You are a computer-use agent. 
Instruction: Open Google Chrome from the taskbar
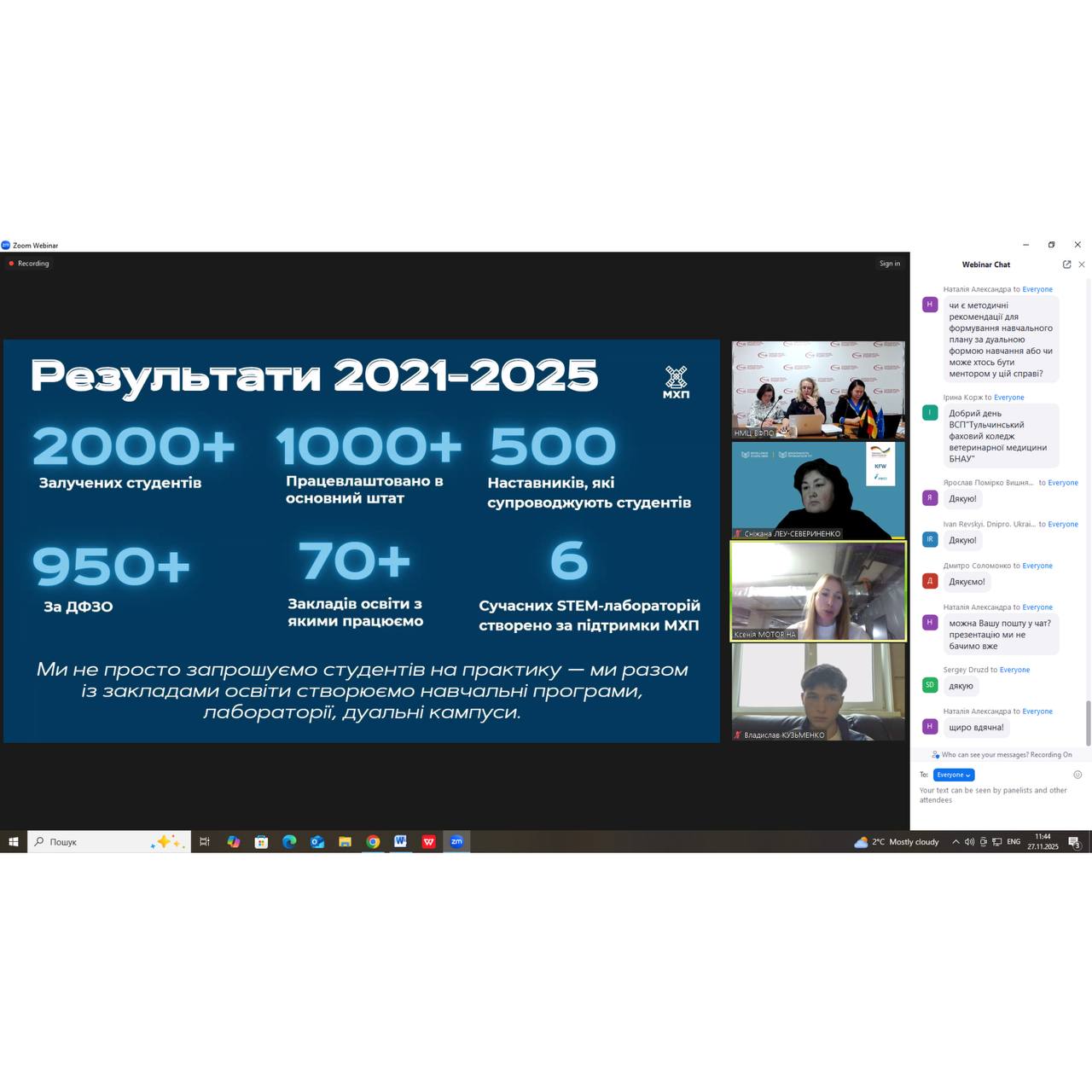click(373, 842)
